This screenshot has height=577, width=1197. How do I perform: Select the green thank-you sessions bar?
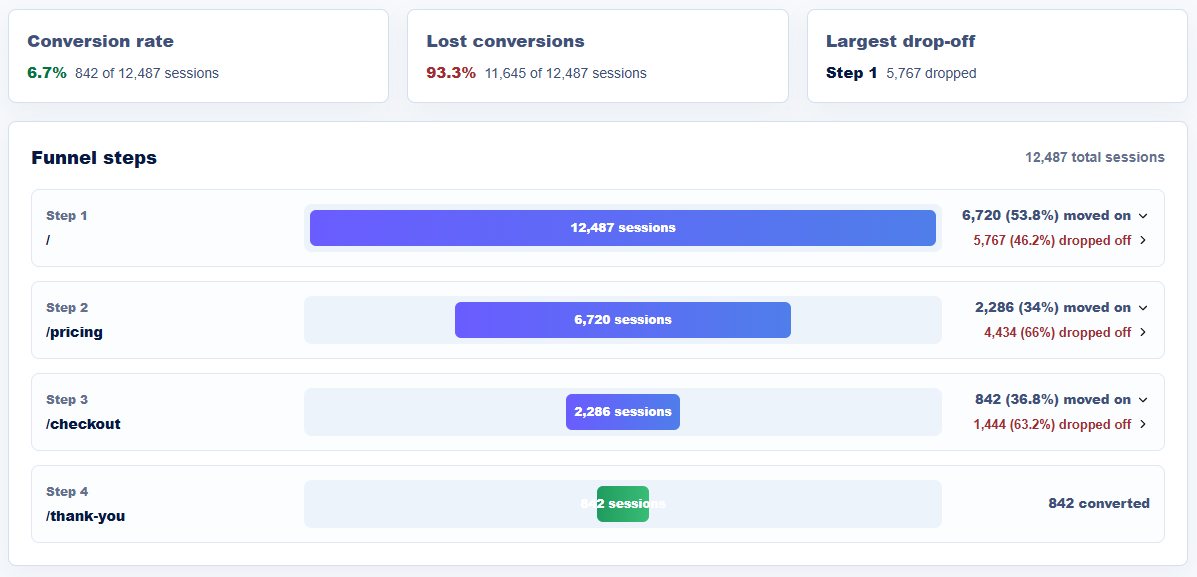623,504
